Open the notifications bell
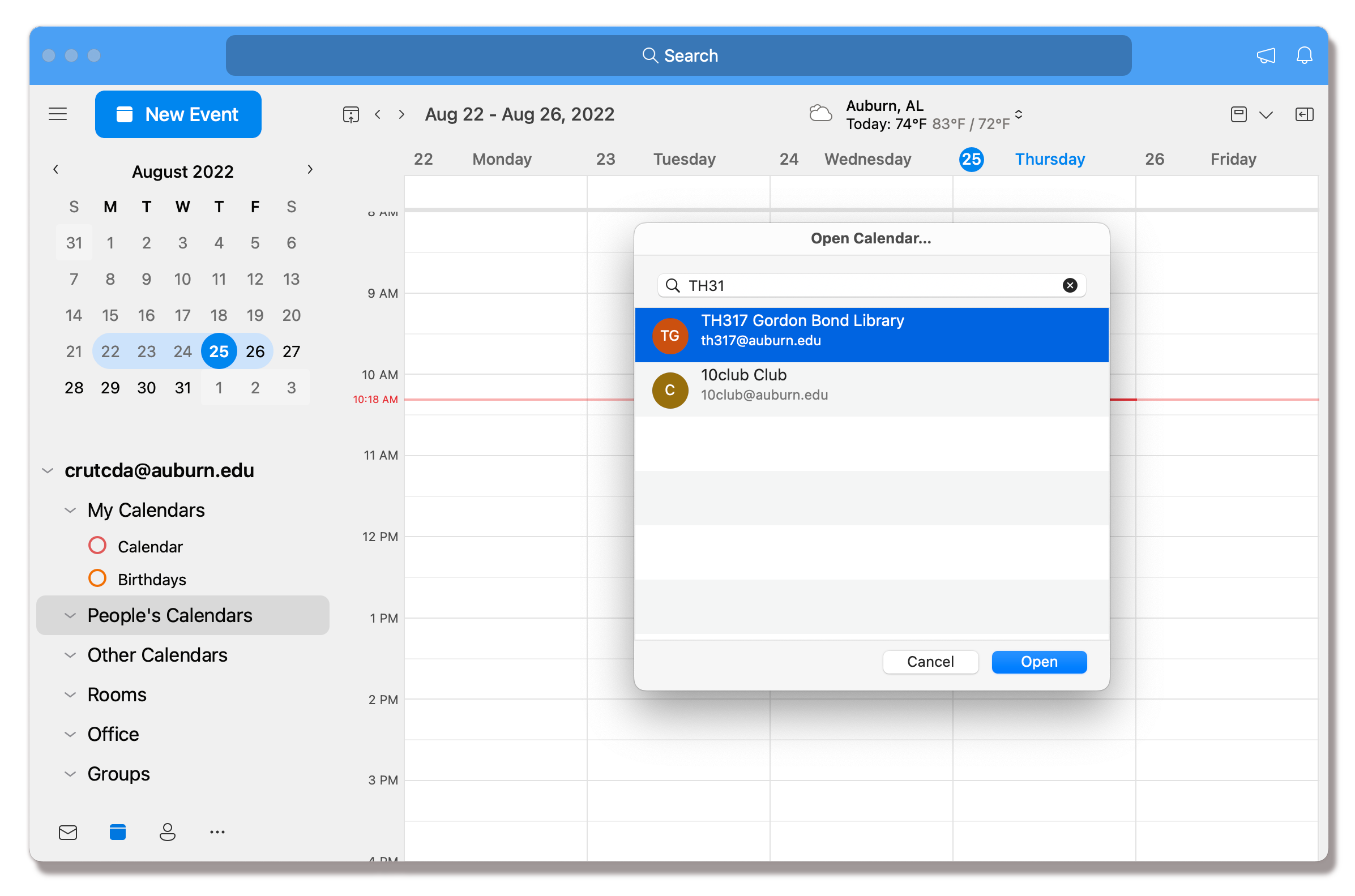 1304,55
